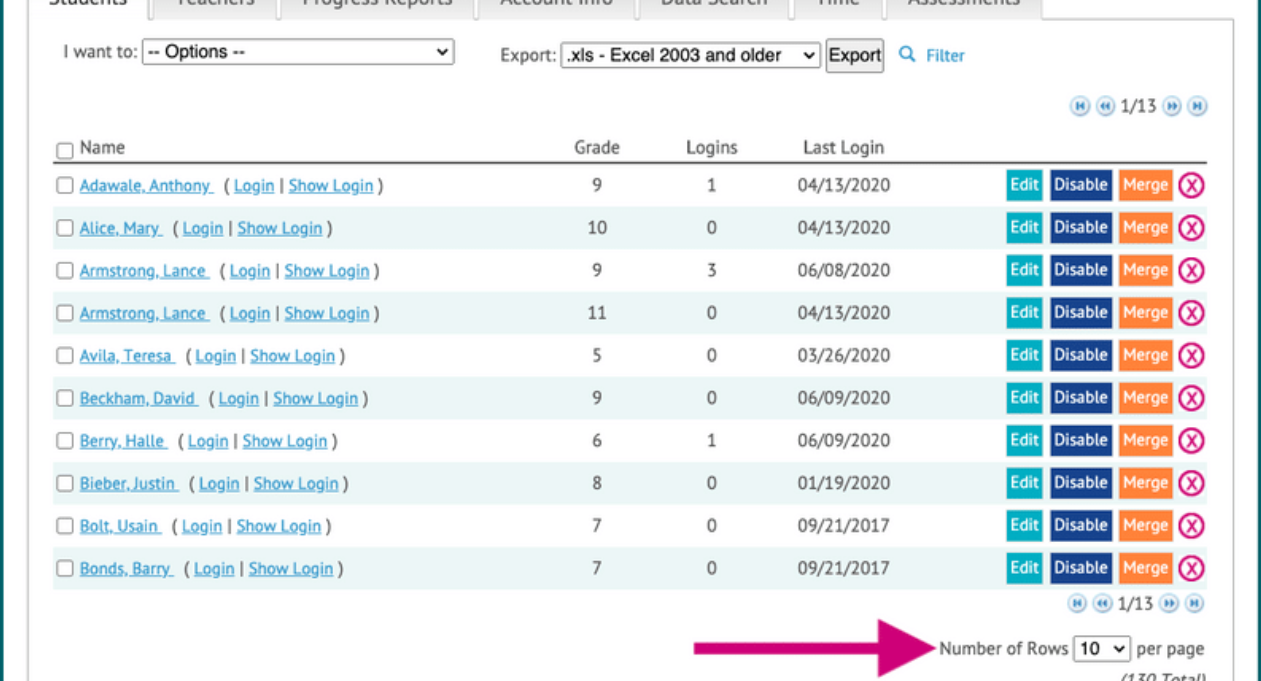The width and height of the screenshot is (1261, 681).
Task: Remove the grade 9 Armstrong, Lance row via X
Action: [1191, 270]
